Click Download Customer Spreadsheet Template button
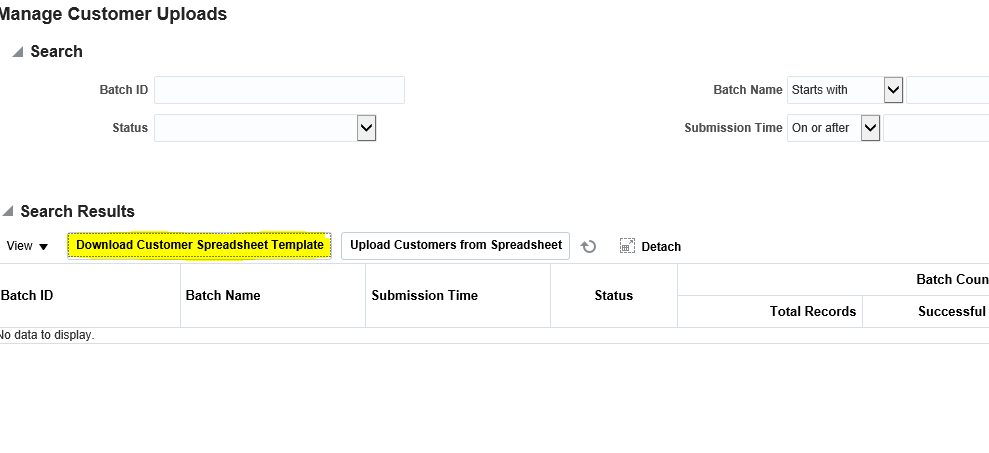 (199, 245)
